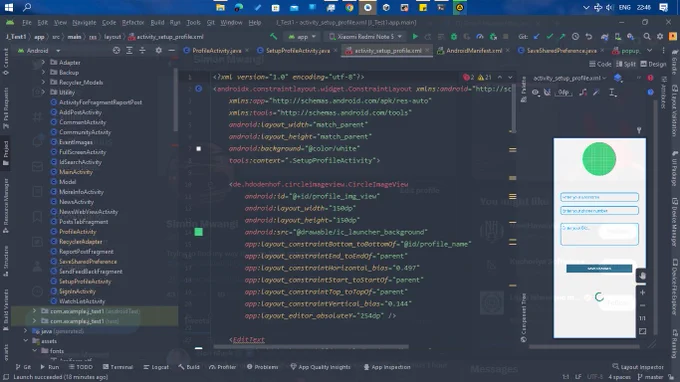Image resolution: width=680 pixels, height=382 pixels.
Task: Open the profiler gauge icon in toolbar
Action: click(x=480, y=36)
